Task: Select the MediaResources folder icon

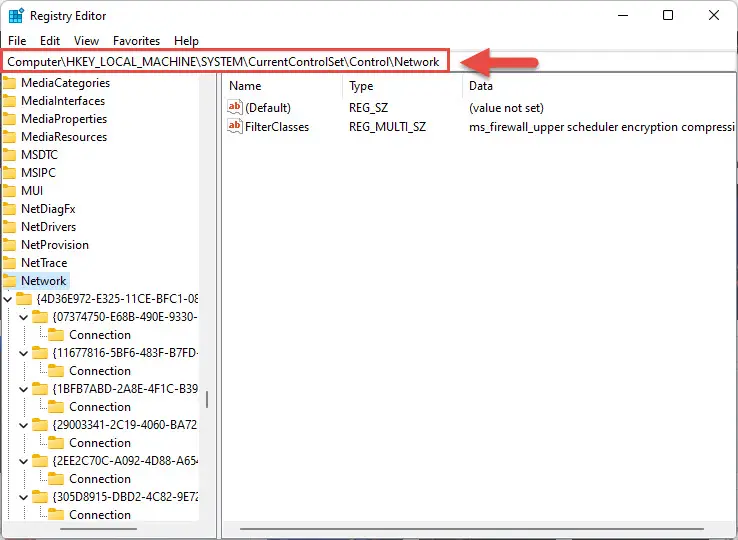Action: [9, 137]
